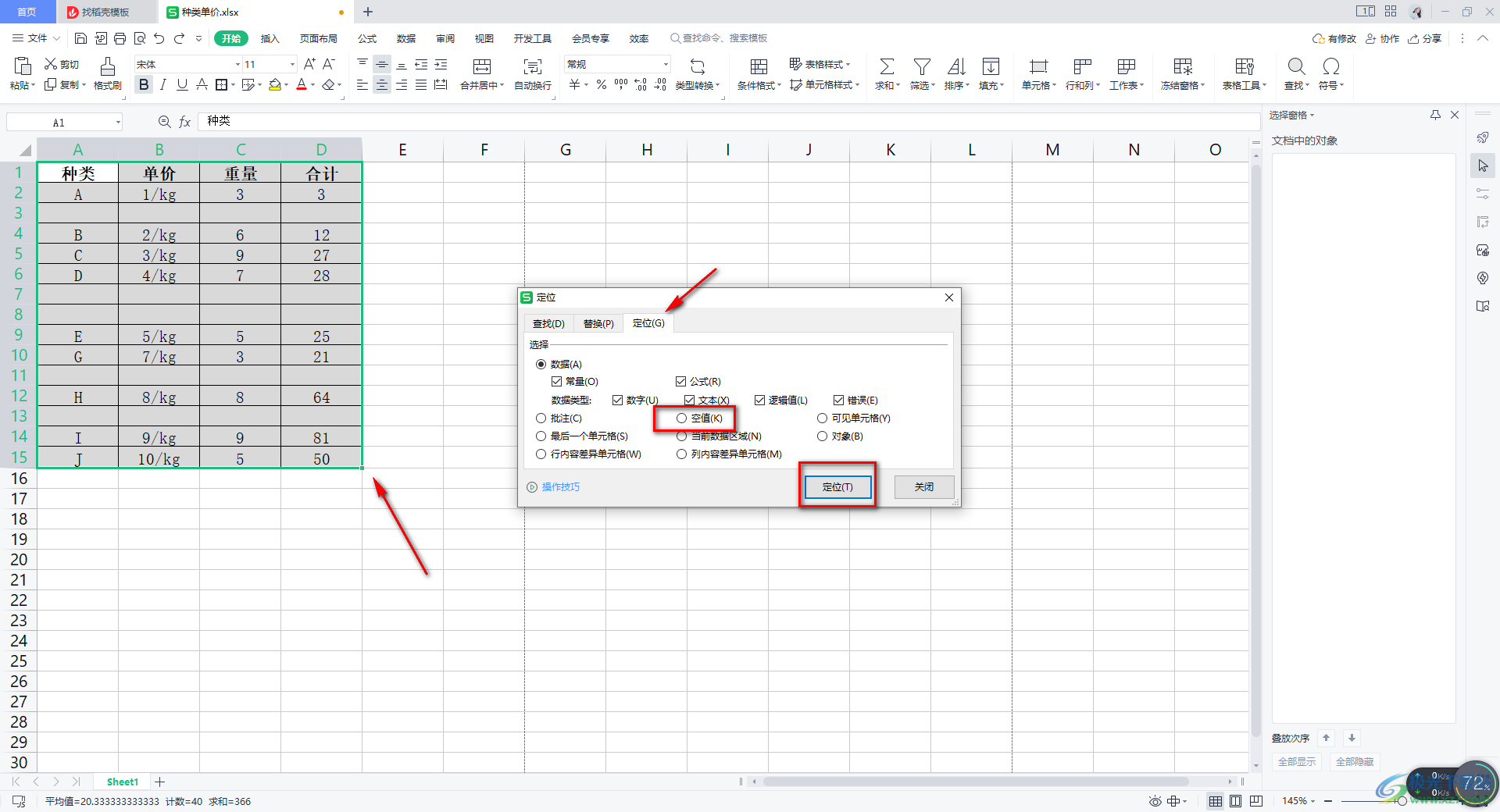The width and height of the screenshot is (1500, 812).
Task: Open the Data ribbon tab
Action: point(406,38)
